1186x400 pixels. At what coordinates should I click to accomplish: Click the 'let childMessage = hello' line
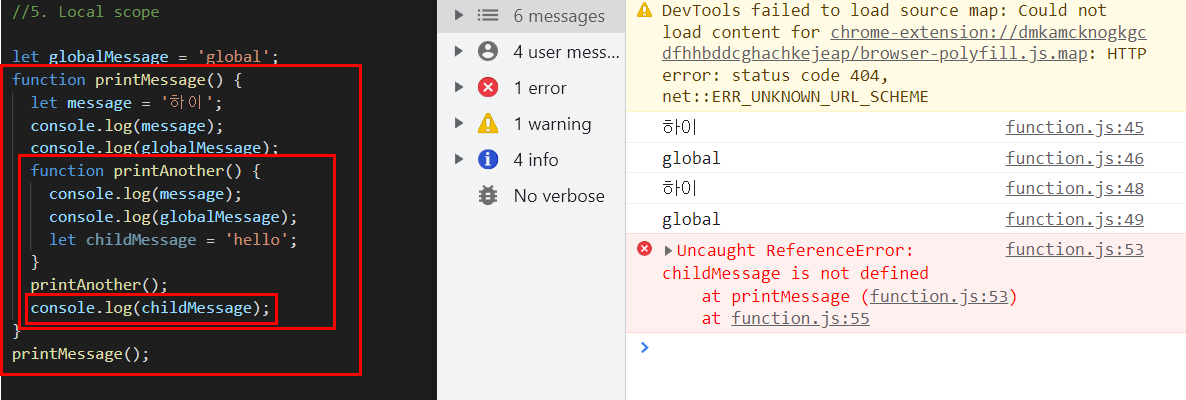coord(173,240)
